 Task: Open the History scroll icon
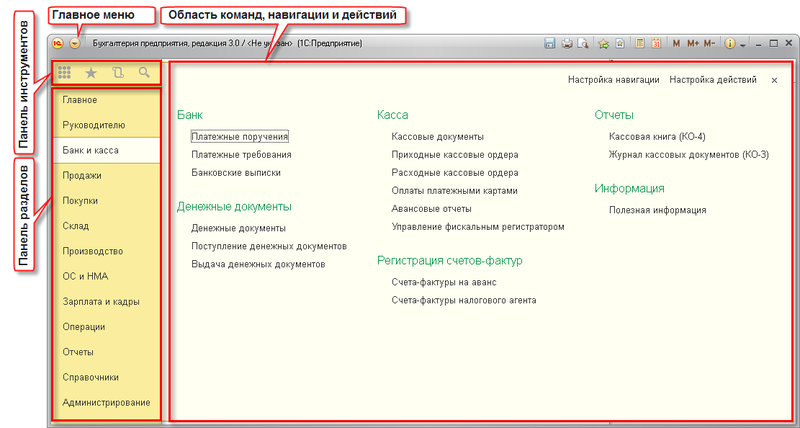[x=119, y=73]
